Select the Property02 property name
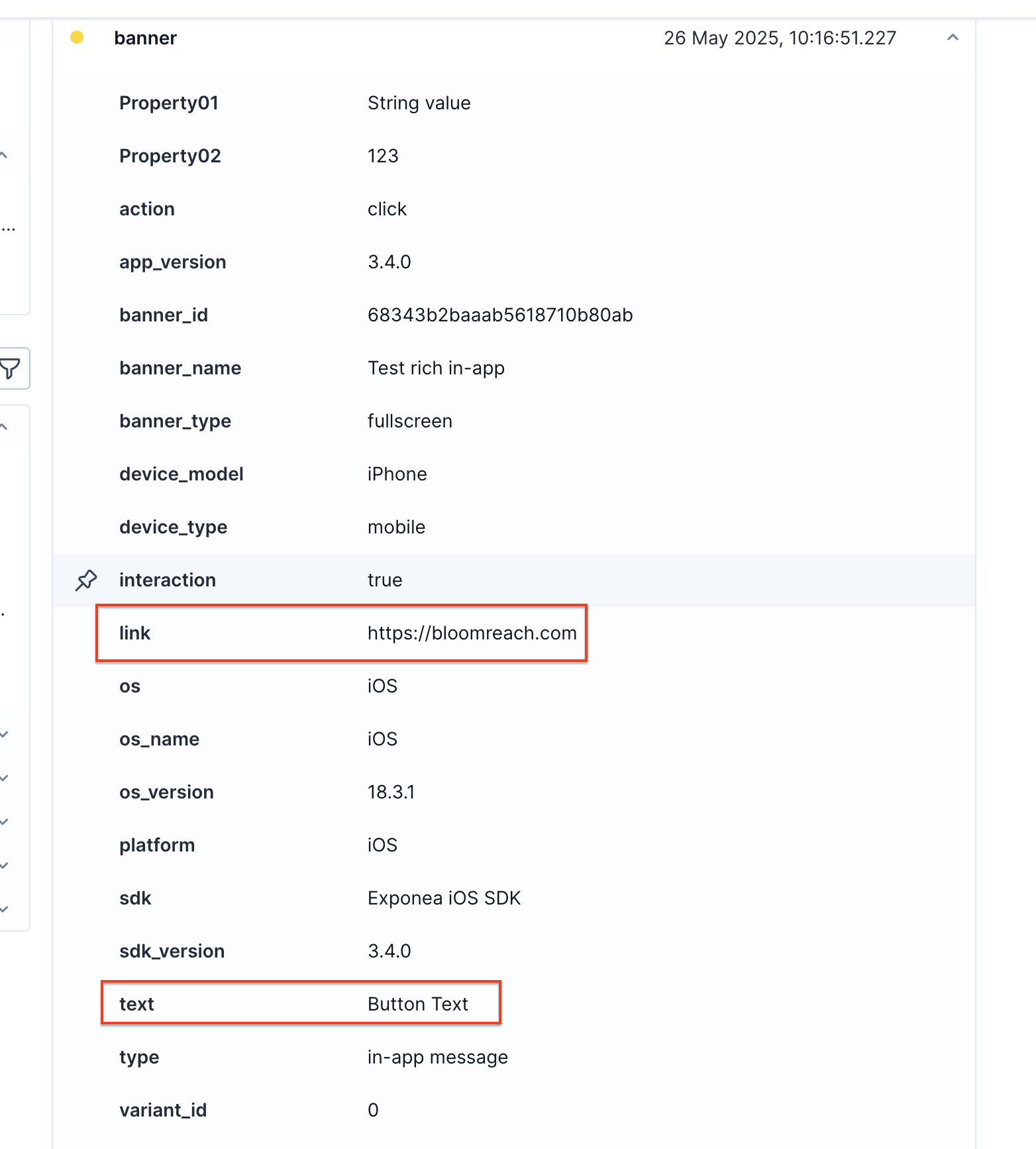The width and height of the screenshot is (1036, 1149). tap(170, 156)
